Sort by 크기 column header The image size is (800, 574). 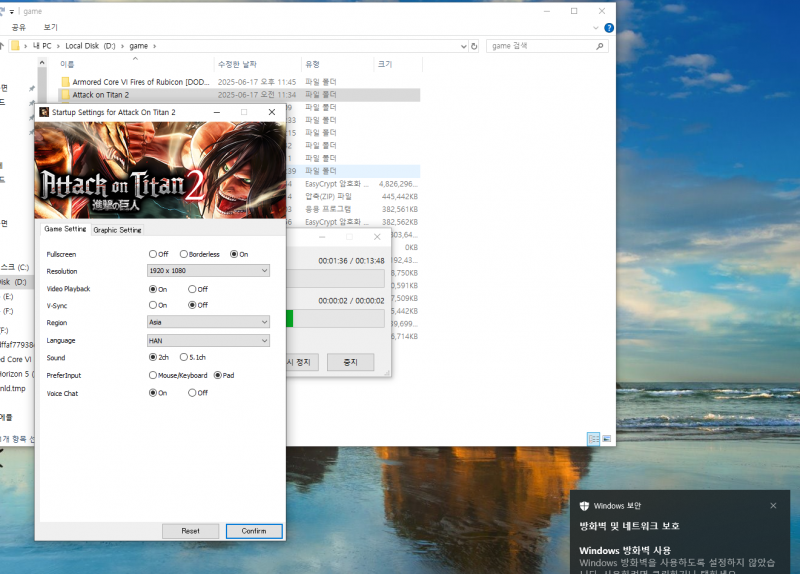(x=385, y=64)
